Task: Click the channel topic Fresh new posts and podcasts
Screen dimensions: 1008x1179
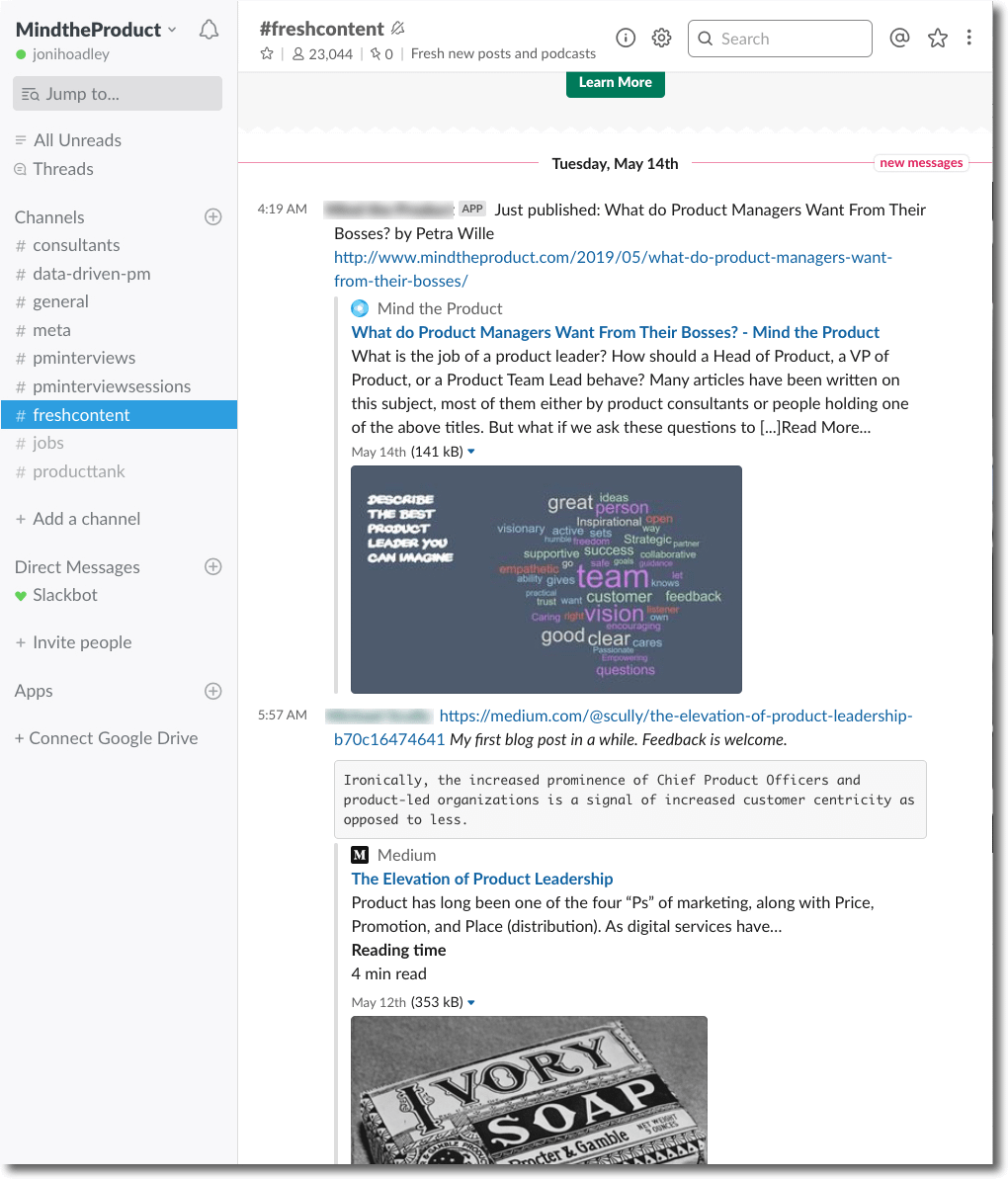Action: click(503, 54)
